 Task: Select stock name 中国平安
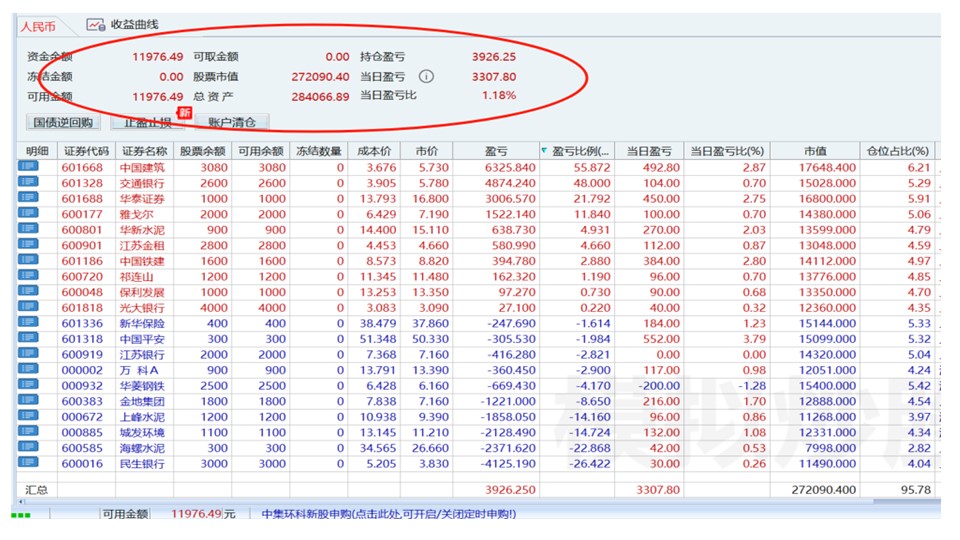pos(142,339)
